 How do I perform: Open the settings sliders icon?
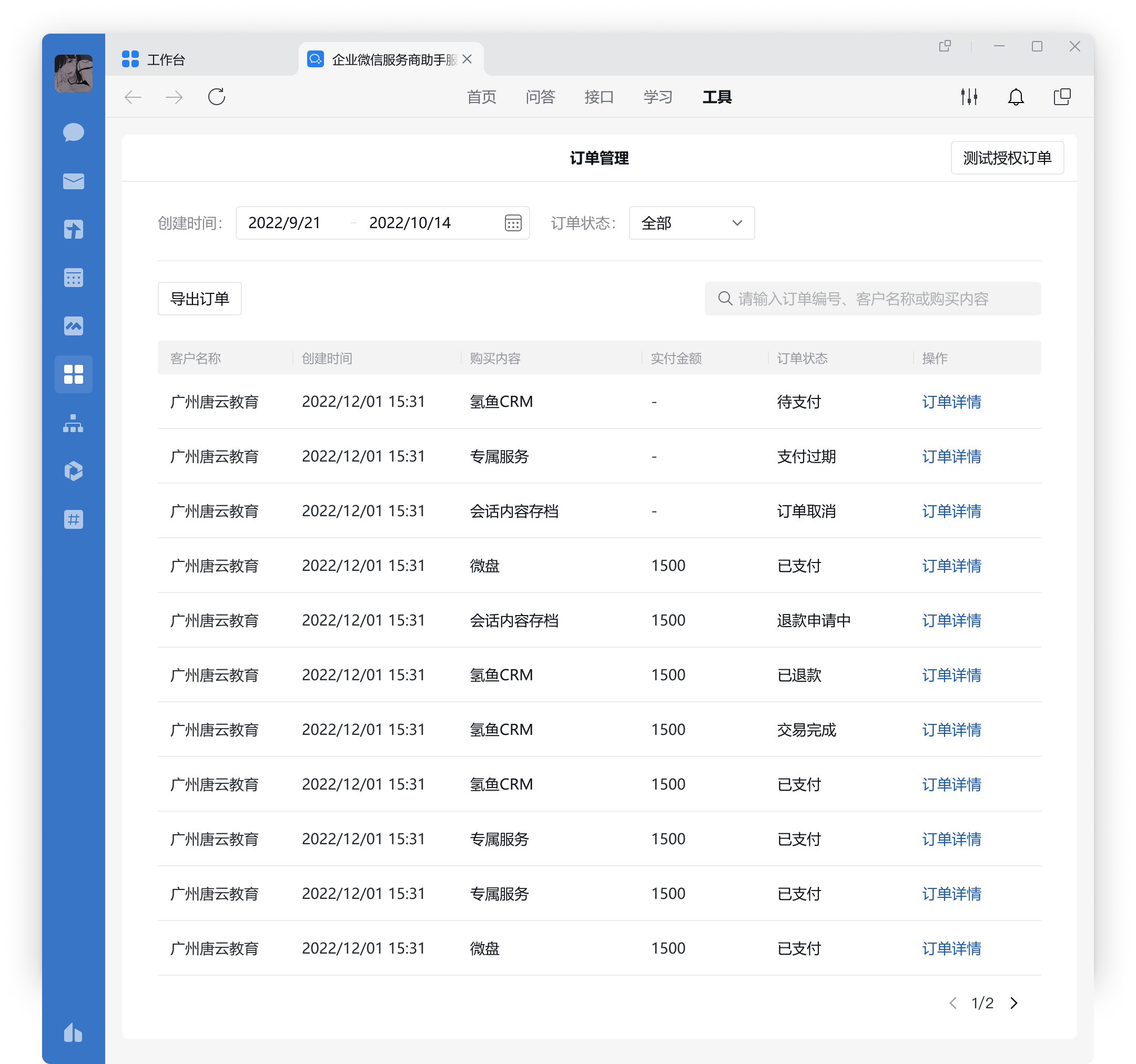pos(969,97)
